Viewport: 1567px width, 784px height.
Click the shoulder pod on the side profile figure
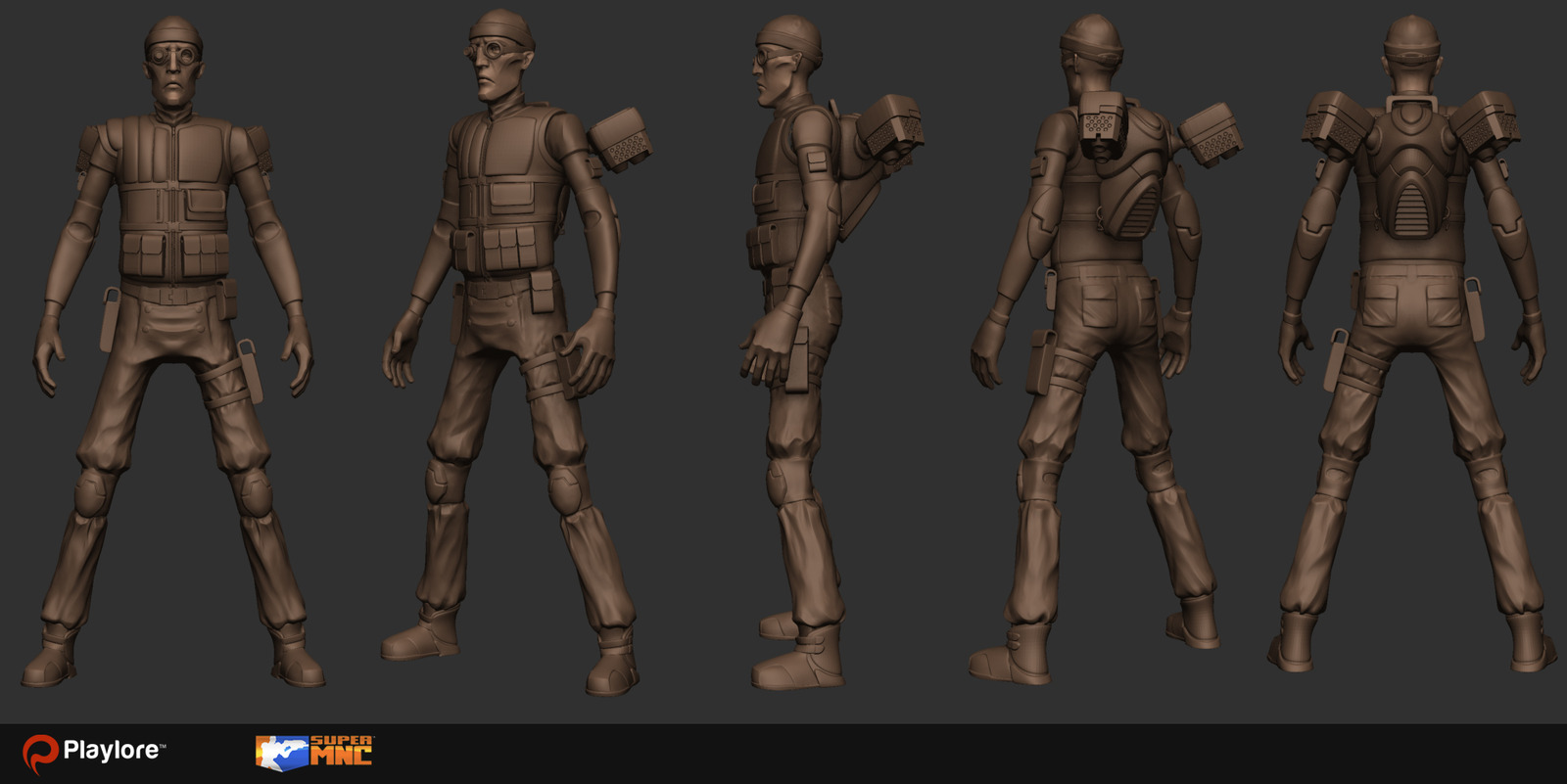pyautogui.click(x=886, y=127)
